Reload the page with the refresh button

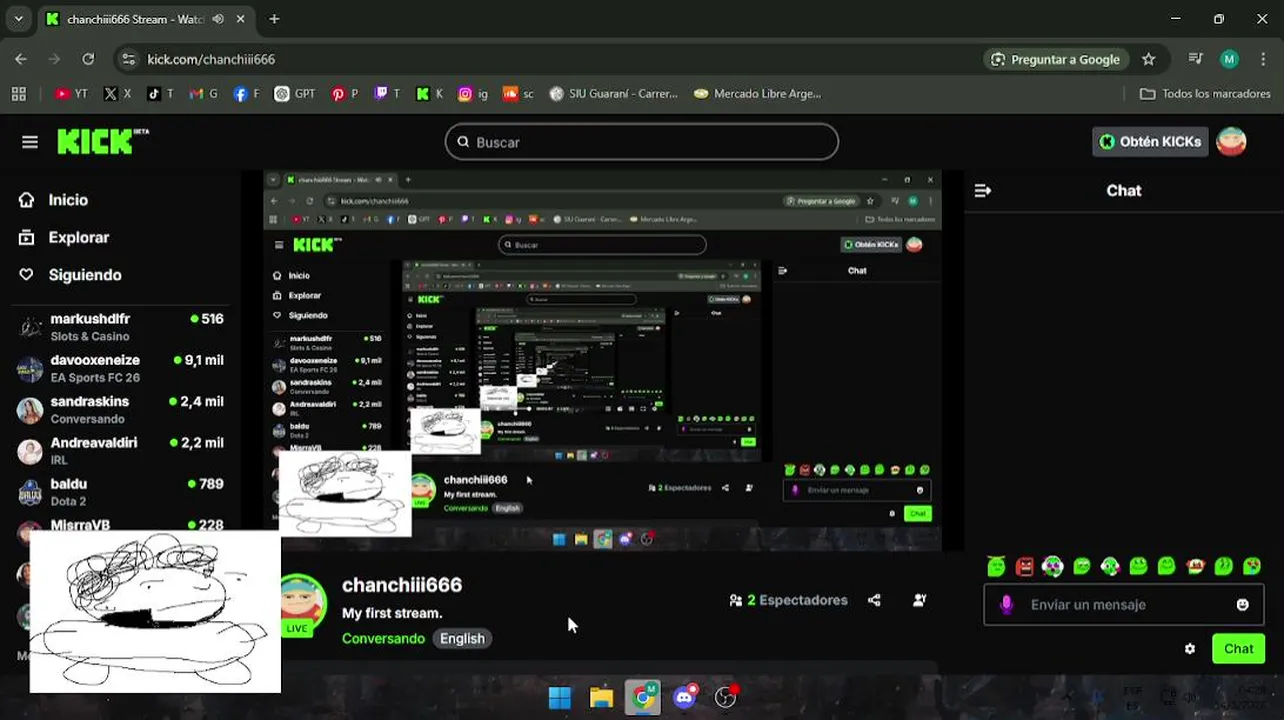click(88, 59)
